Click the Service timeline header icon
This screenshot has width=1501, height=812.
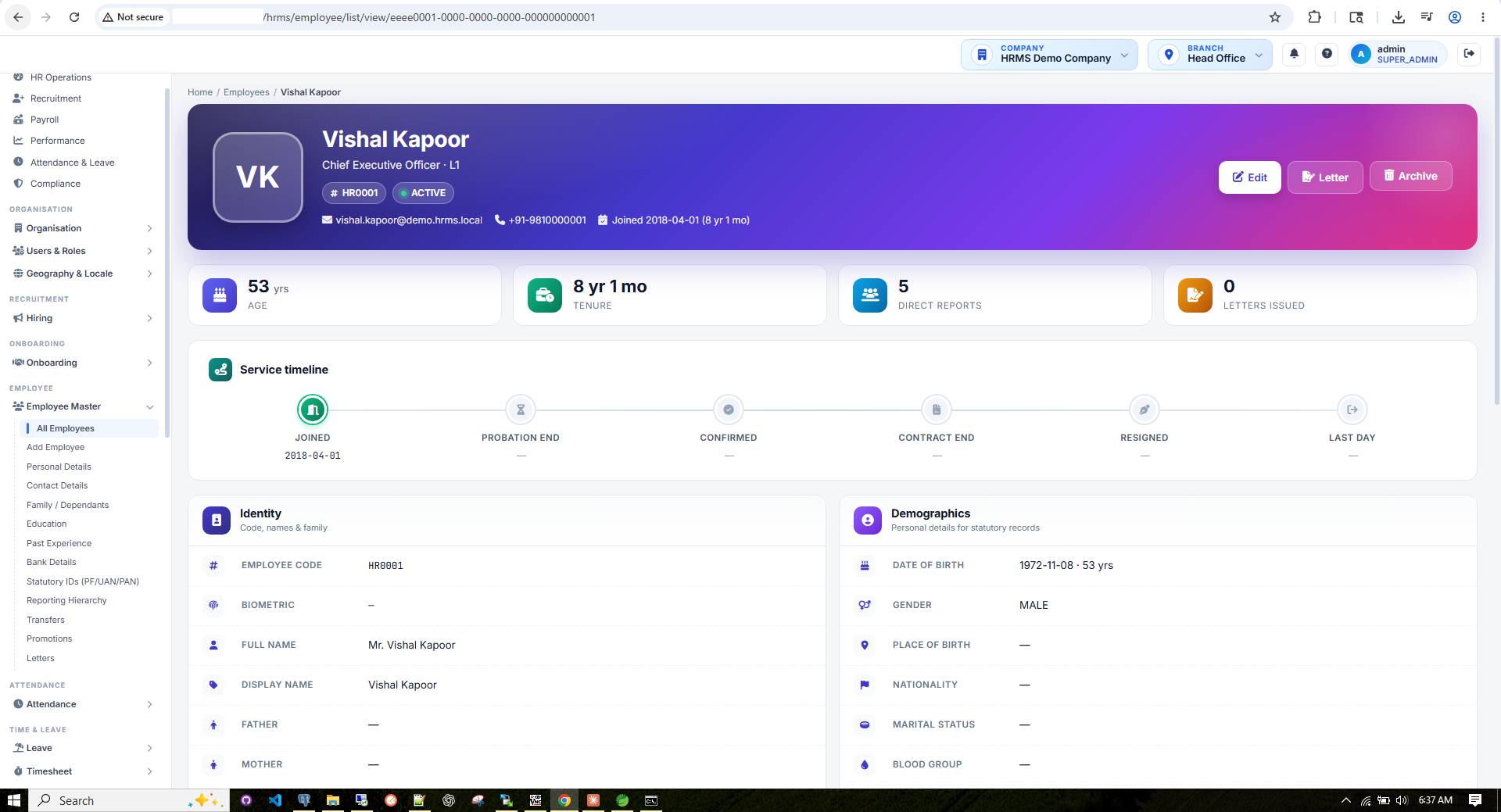coord(220,370)
